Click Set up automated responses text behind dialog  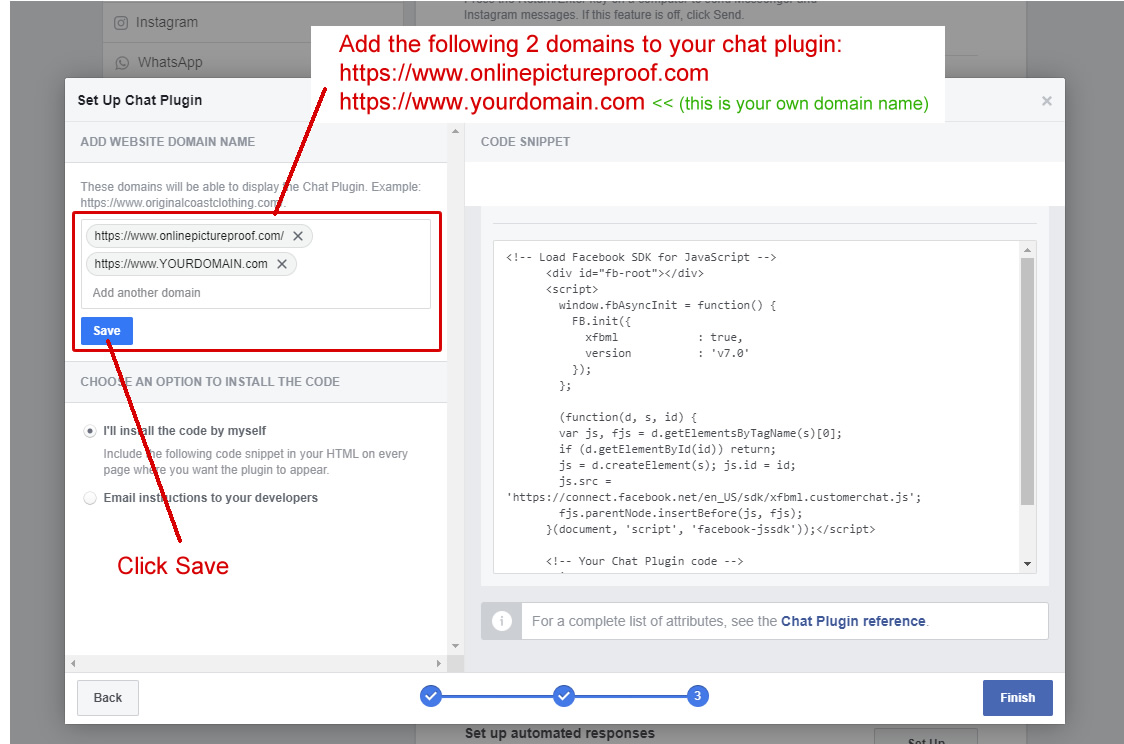(x=560, y=733)
